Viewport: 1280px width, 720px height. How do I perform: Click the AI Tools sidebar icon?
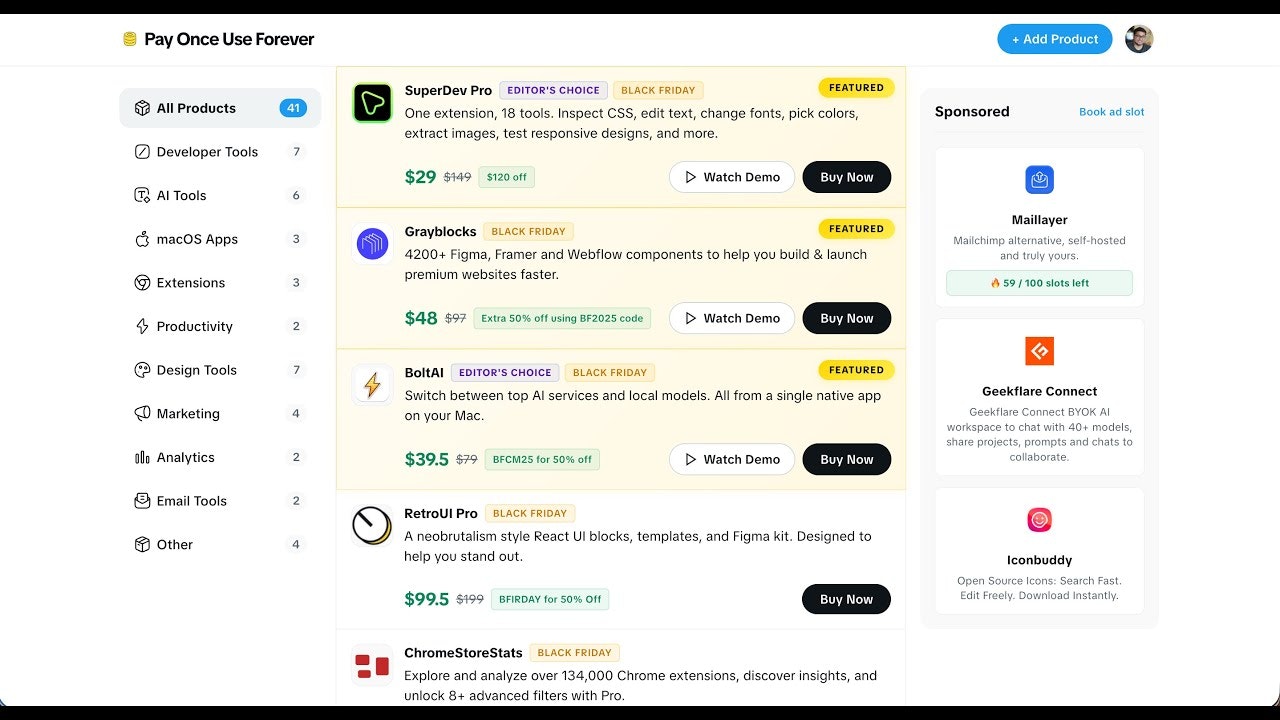tap(142, 195)
